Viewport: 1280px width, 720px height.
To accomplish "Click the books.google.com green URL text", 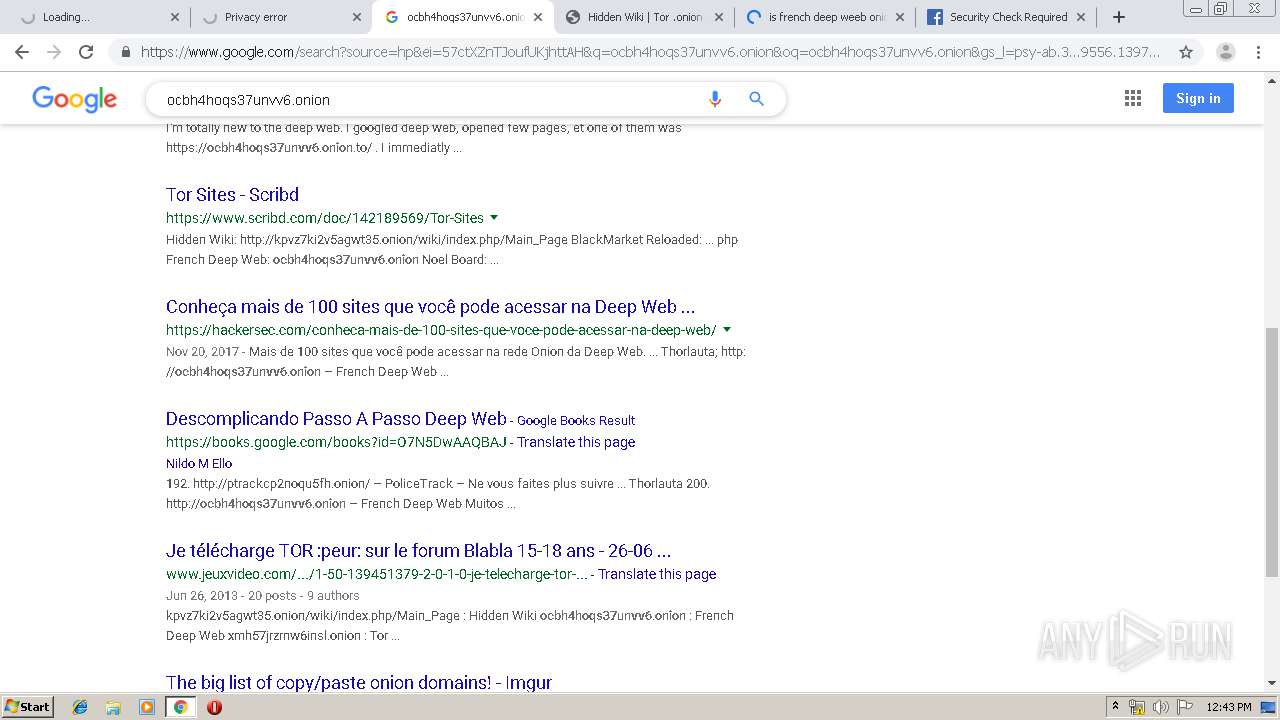I will coord(336,442).
